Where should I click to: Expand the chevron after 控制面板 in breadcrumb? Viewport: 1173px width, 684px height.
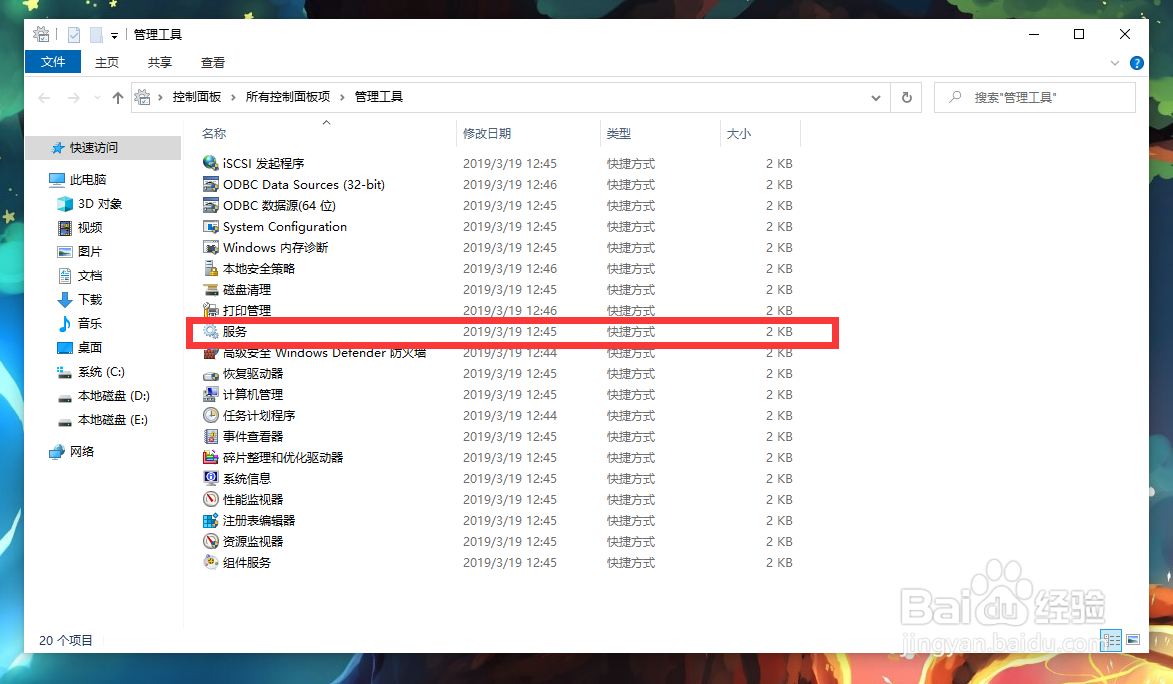tap(233, 97)
